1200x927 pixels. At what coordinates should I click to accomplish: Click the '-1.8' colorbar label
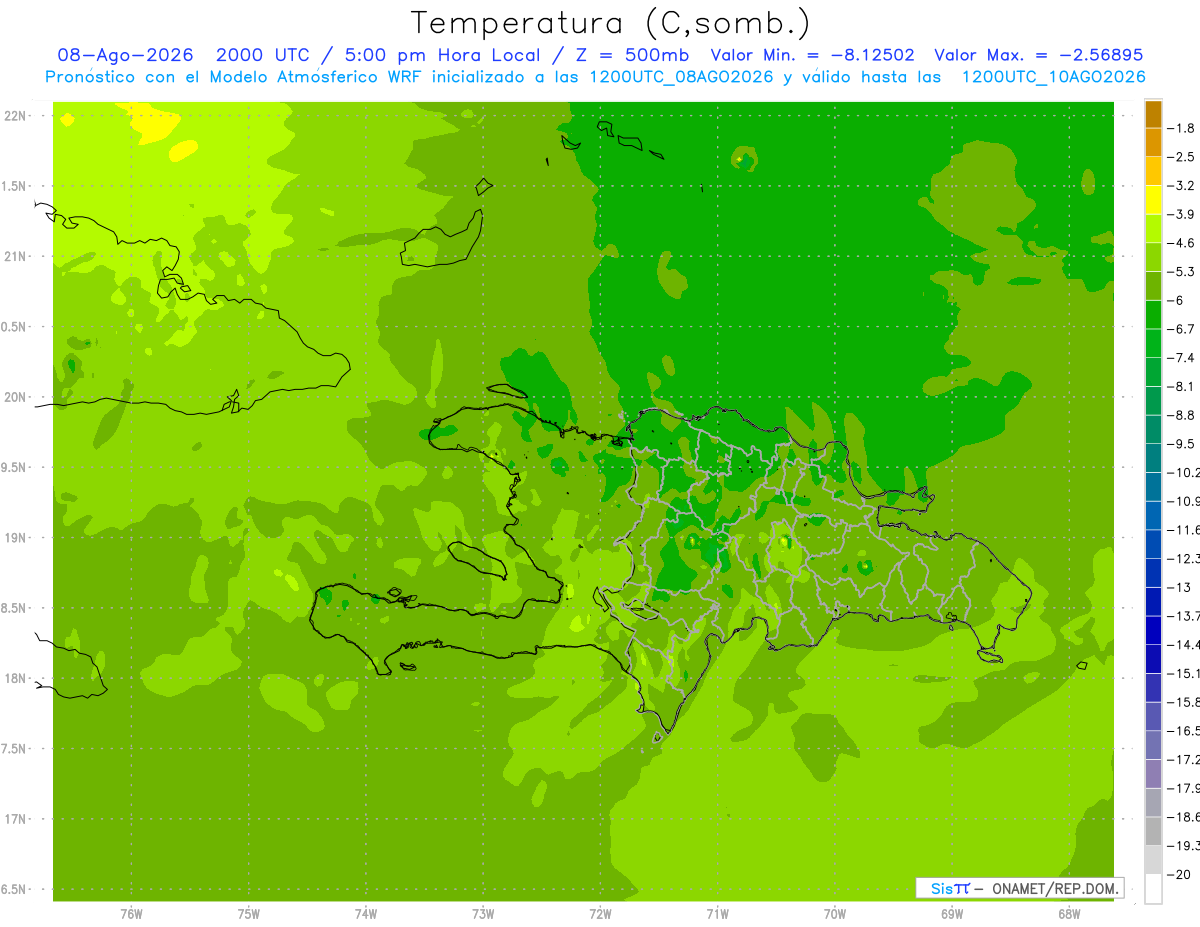(x=1181, y=128)
